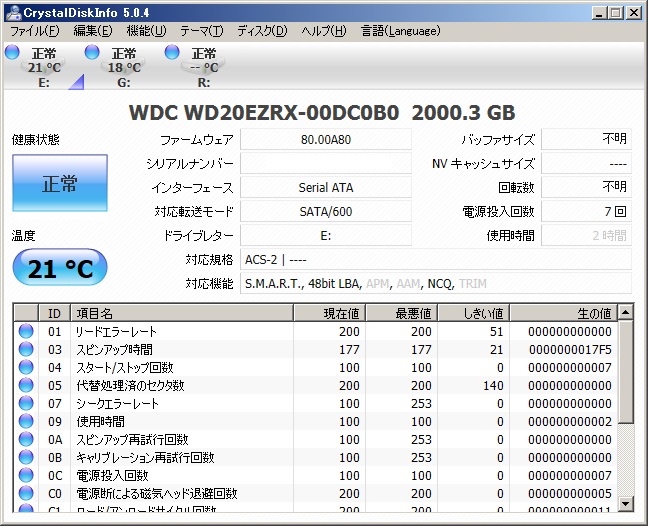The image size is (648, 526).
Task: Select the 代替処理済のセクタ数 row name
Action: tap(131, 386)
